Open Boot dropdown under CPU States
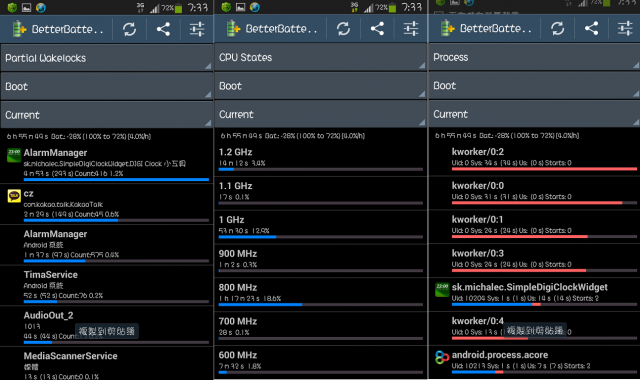Screen dimensions: 640x380 point(320,86)
